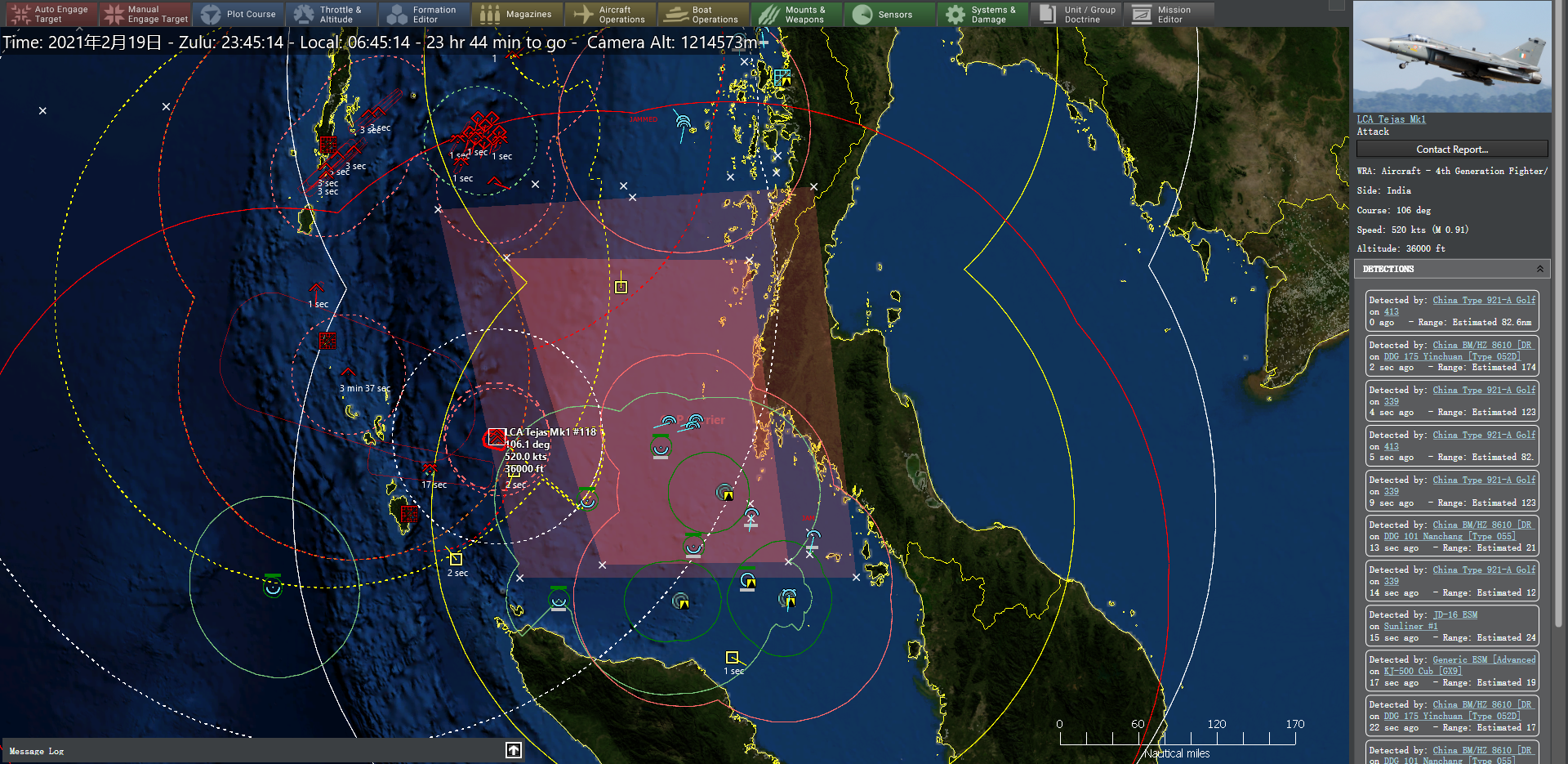Select the LCA Tejas Mk1 #118 unit icon on the map
1568x764 pixels.
point(496,437)
